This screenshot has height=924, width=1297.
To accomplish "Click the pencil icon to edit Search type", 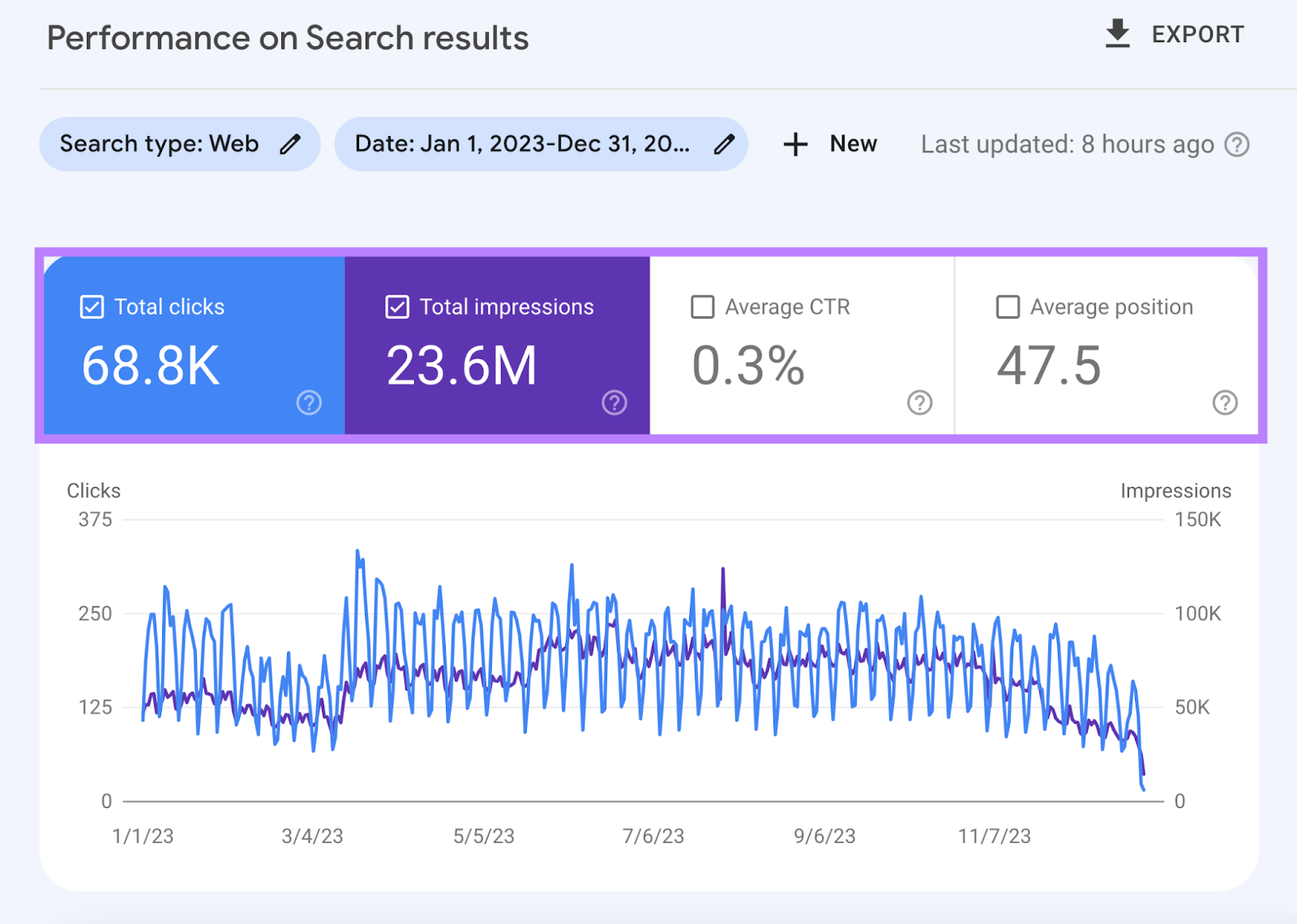I will pos(290,143).
